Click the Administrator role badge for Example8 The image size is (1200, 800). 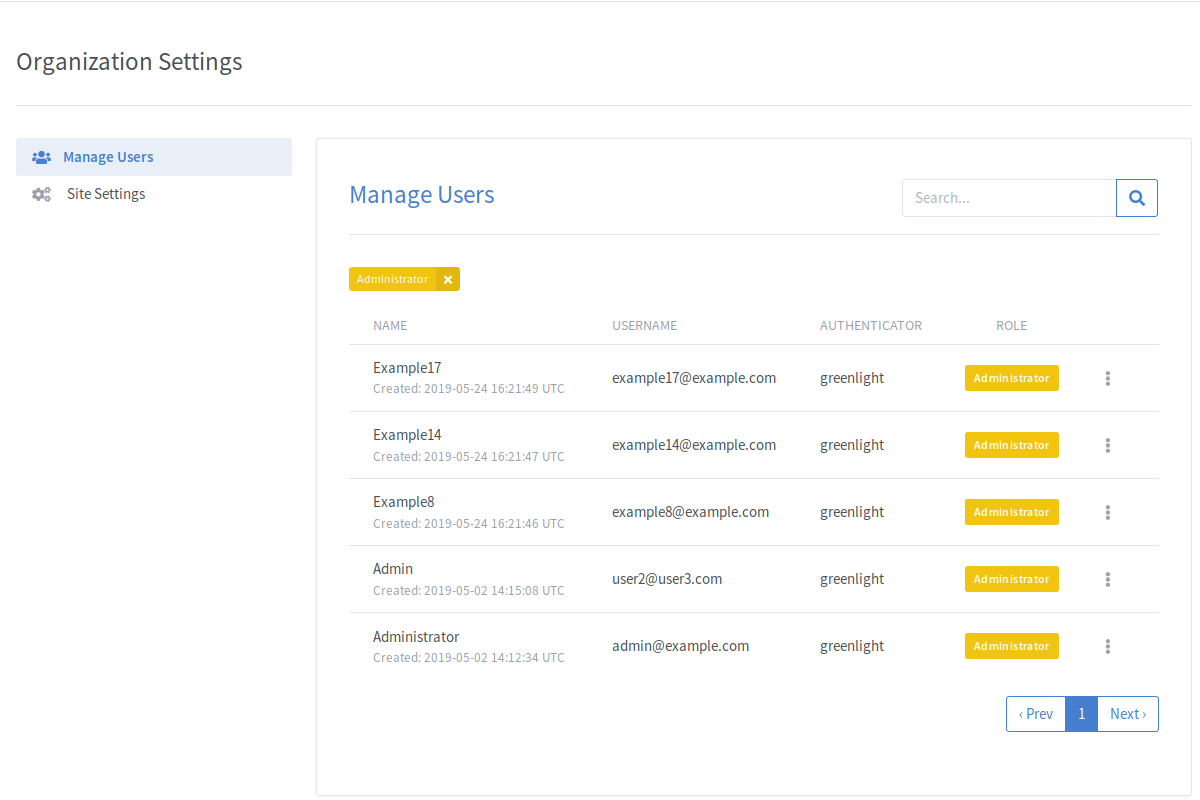1011,512
